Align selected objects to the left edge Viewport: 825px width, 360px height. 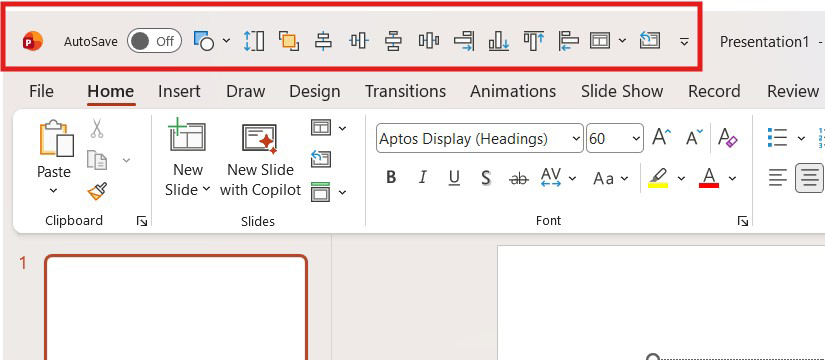[568, 41]
